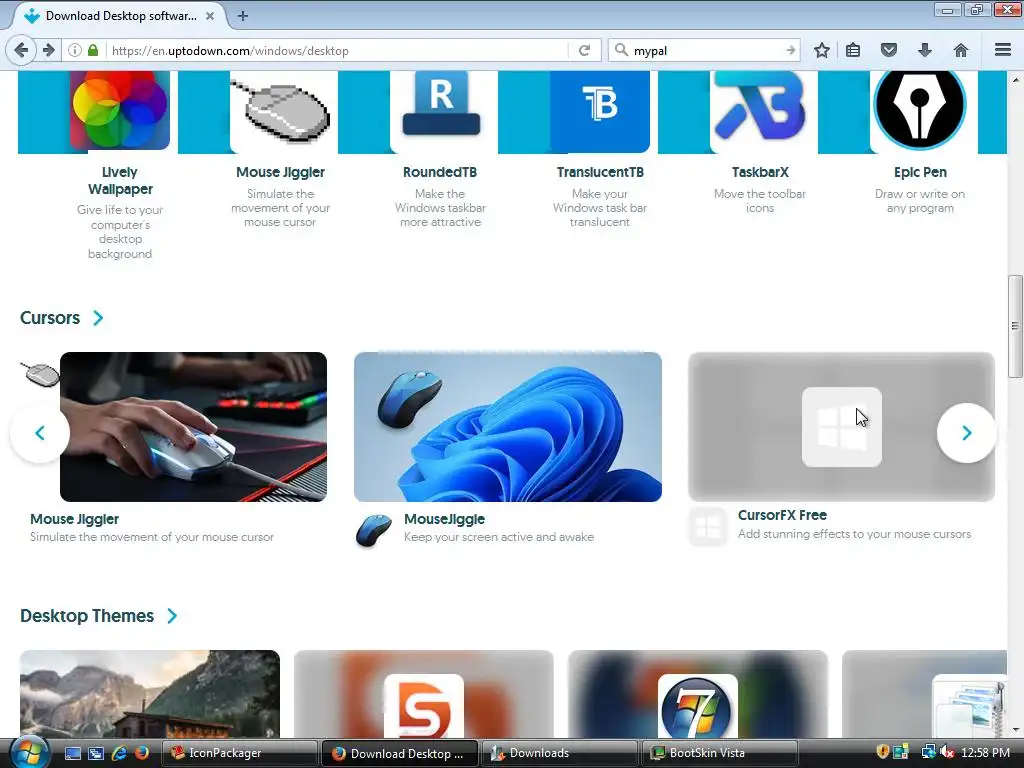Open the mountain cabin theme thumbnail
The width and height of the screenshot is (1024, 768).
(x=150, y=694)
